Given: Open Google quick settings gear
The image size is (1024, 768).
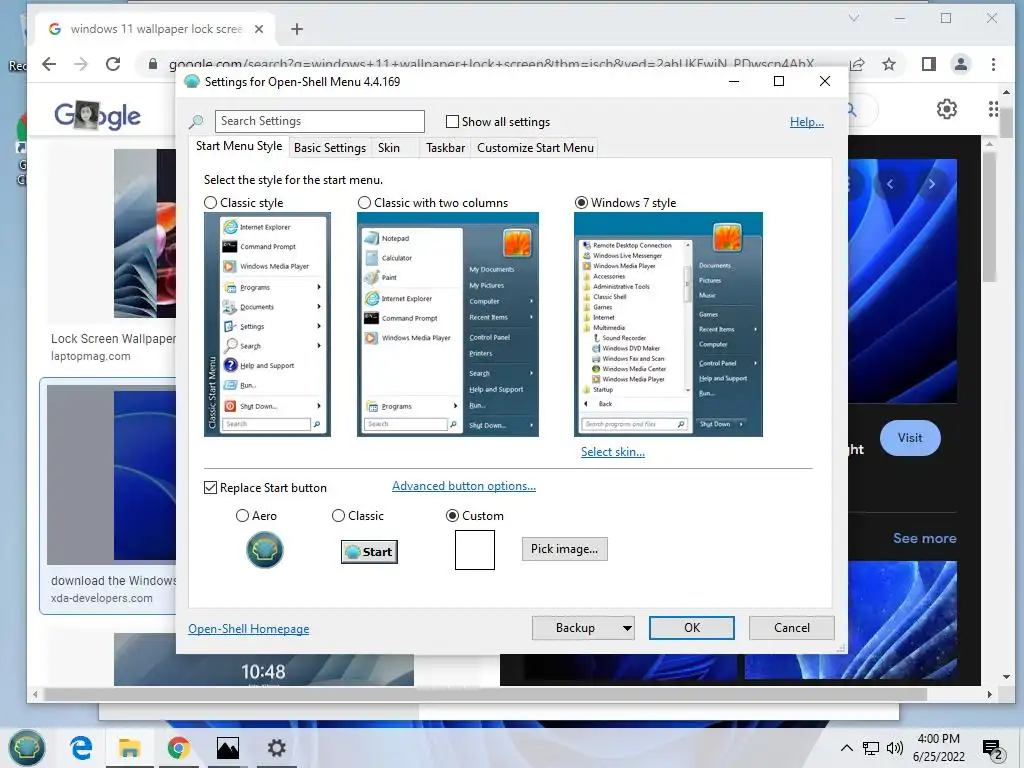Looking at the screenshot, I should click(947, 108).
